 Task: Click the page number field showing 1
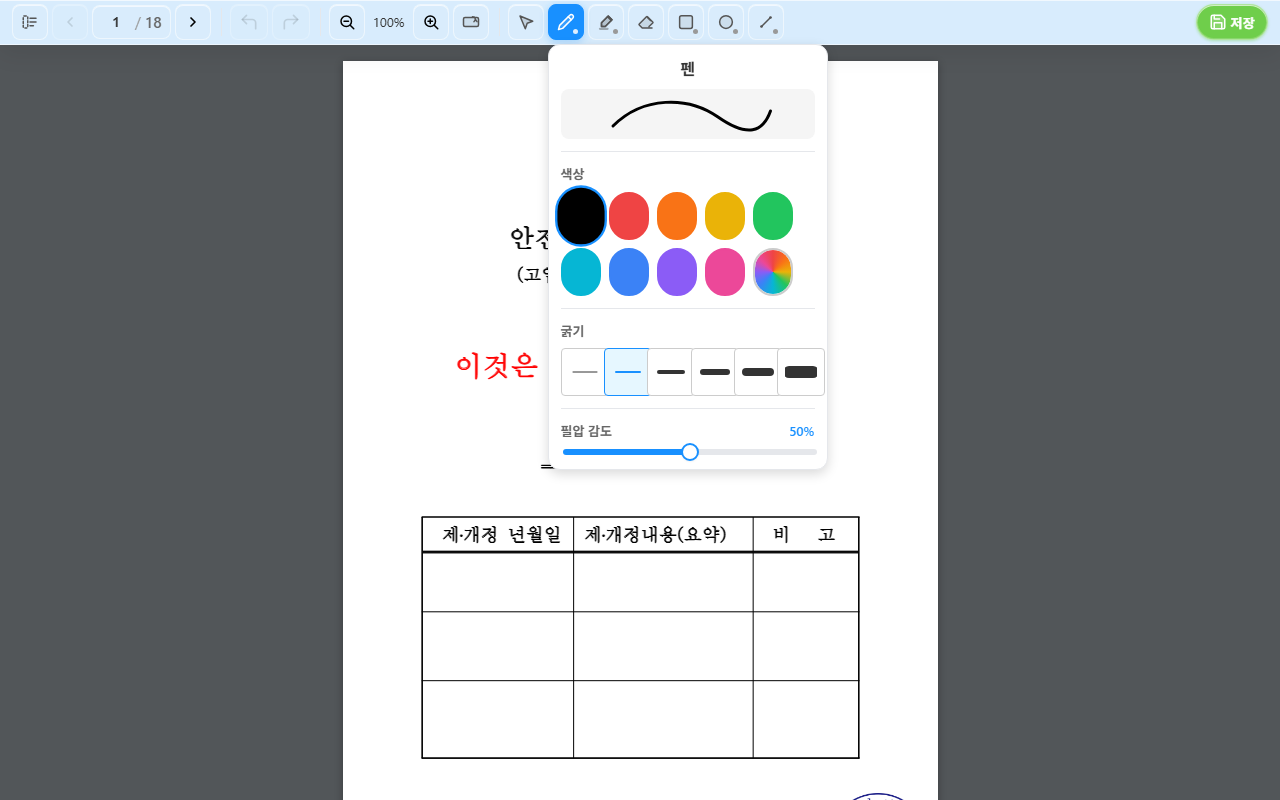pyautogui.click(x=116, y=22)
